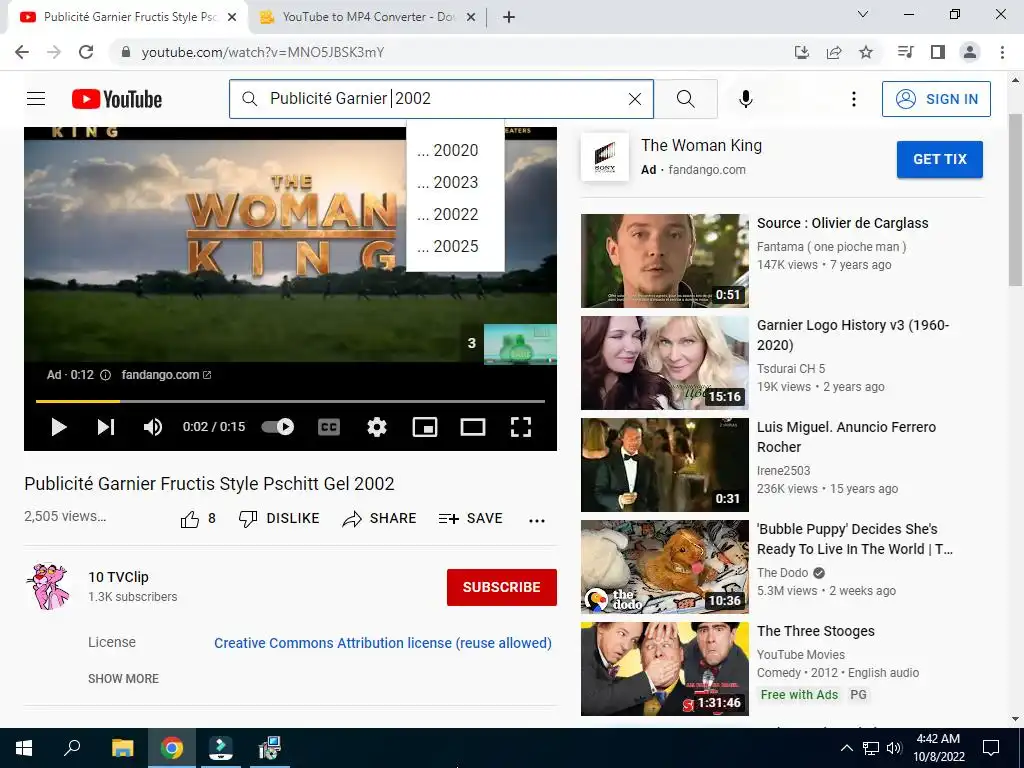Image resolution: width=1024 pixels, height=768 pixels.
Task: Open more actions ellipsis under video
Action: (x=537, y=520)
